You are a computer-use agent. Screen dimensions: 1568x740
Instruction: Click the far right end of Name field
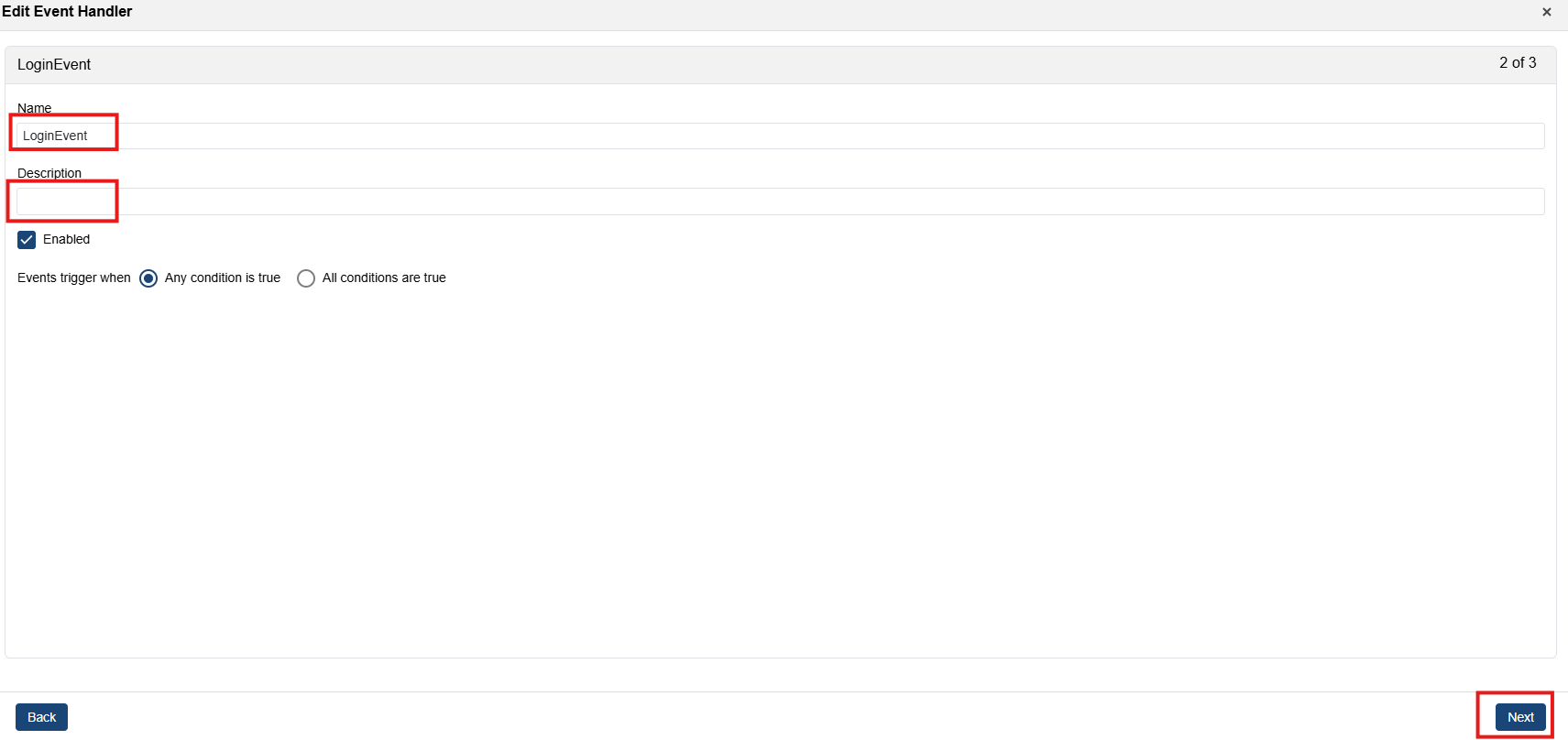click(1530, 136)
